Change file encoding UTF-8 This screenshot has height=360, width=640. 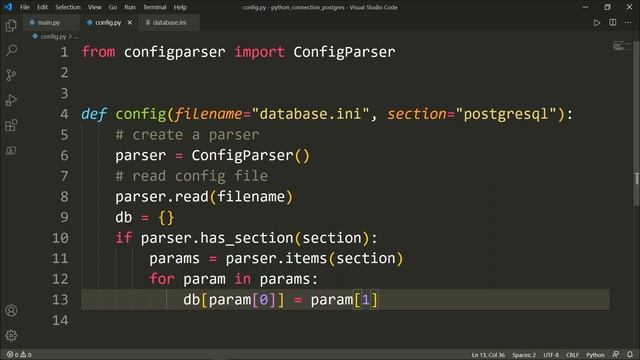[x=551, y=355]
